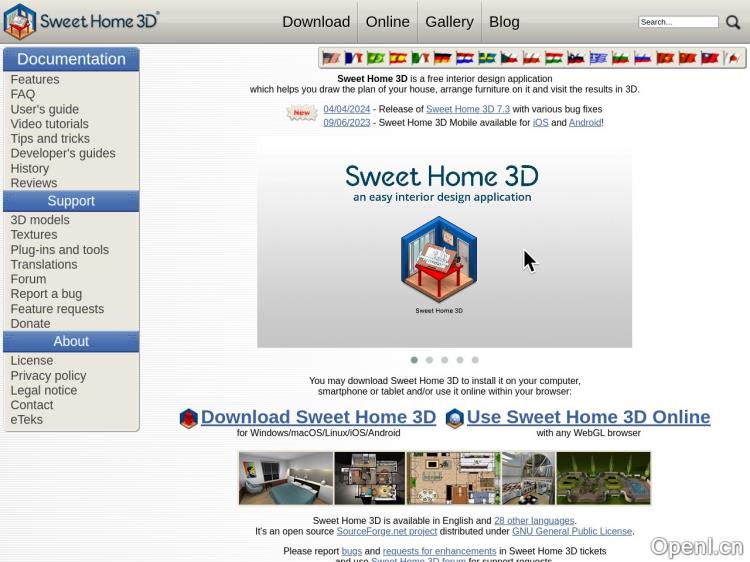The width and height of the screenshot is (750, 562).
Task: Select the Italian flag language
Action: [420, 58]
